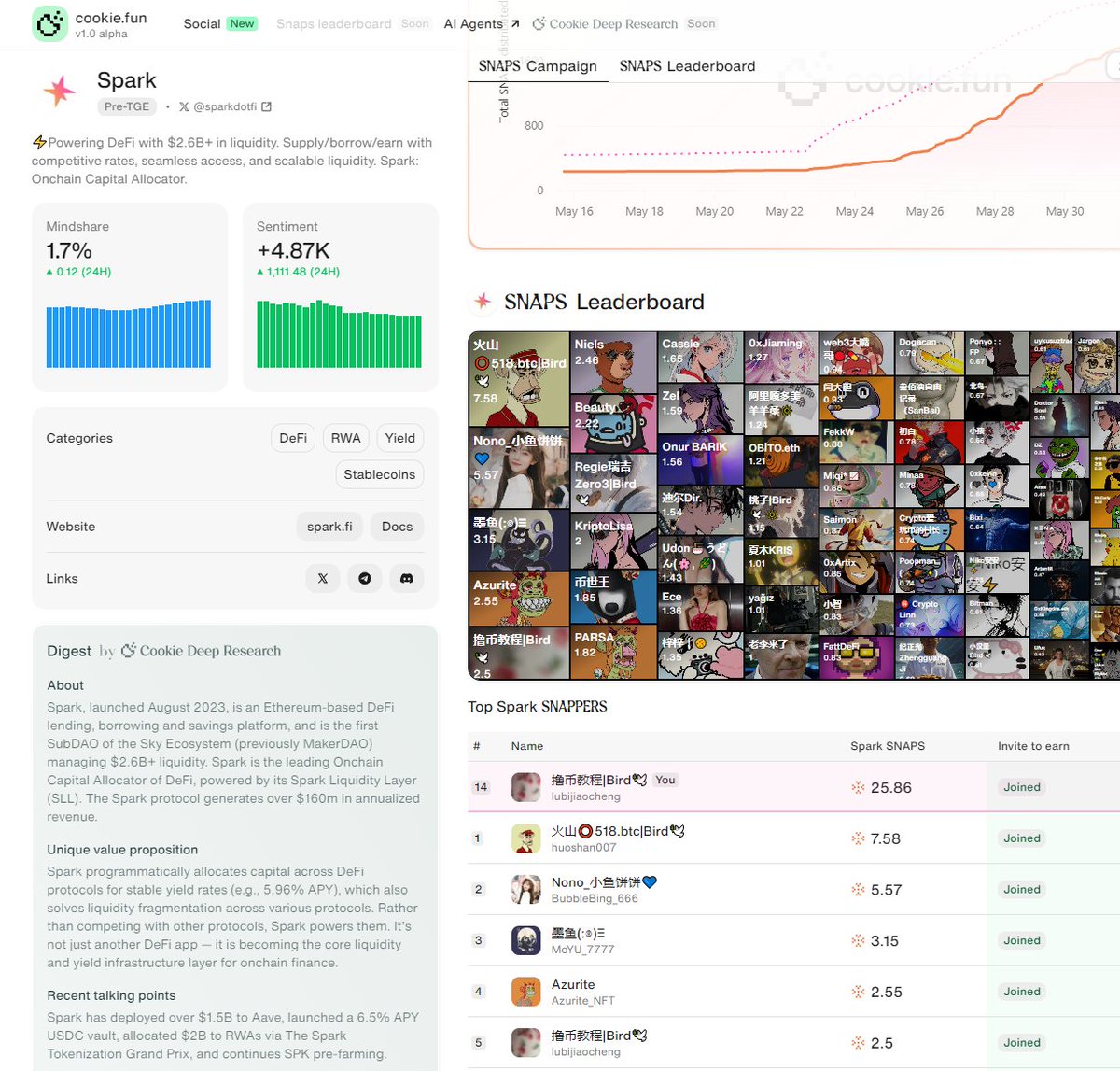Viewport: 1120px width, 1071px height.
Task: Click the avatar of lubijiaocheng in row 14
Action: pyautogui.click(x=526, y=787)
